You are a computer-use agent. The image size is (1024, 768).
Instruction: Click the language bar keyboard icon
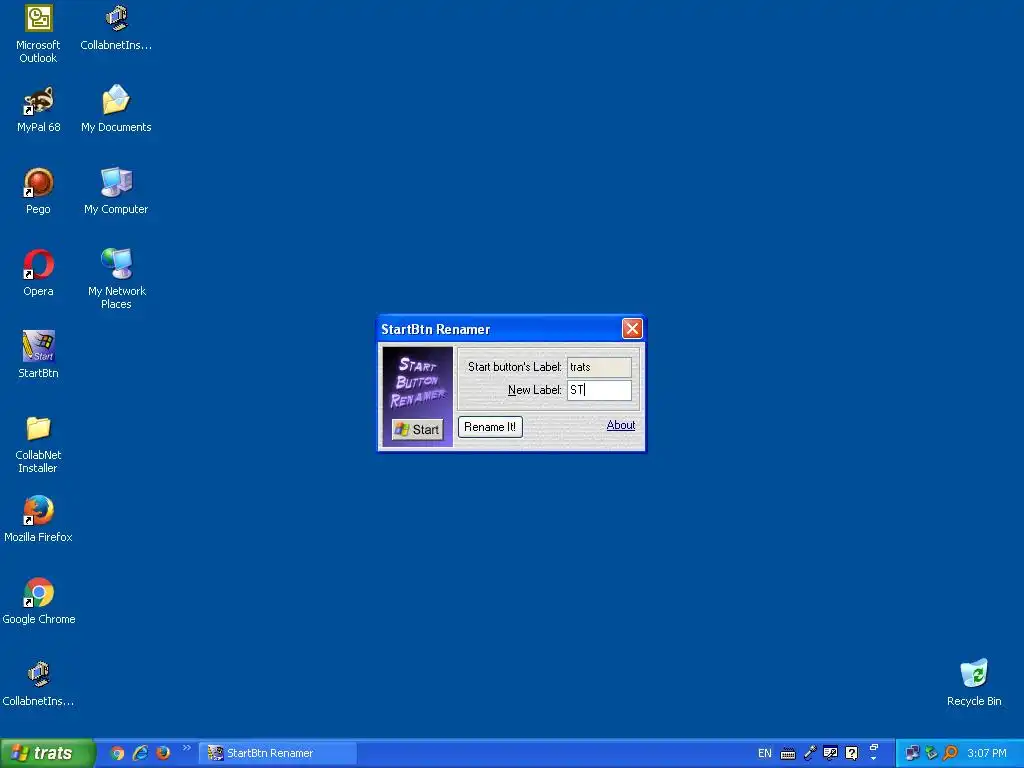pyautogui.click(x=788, y=754)
